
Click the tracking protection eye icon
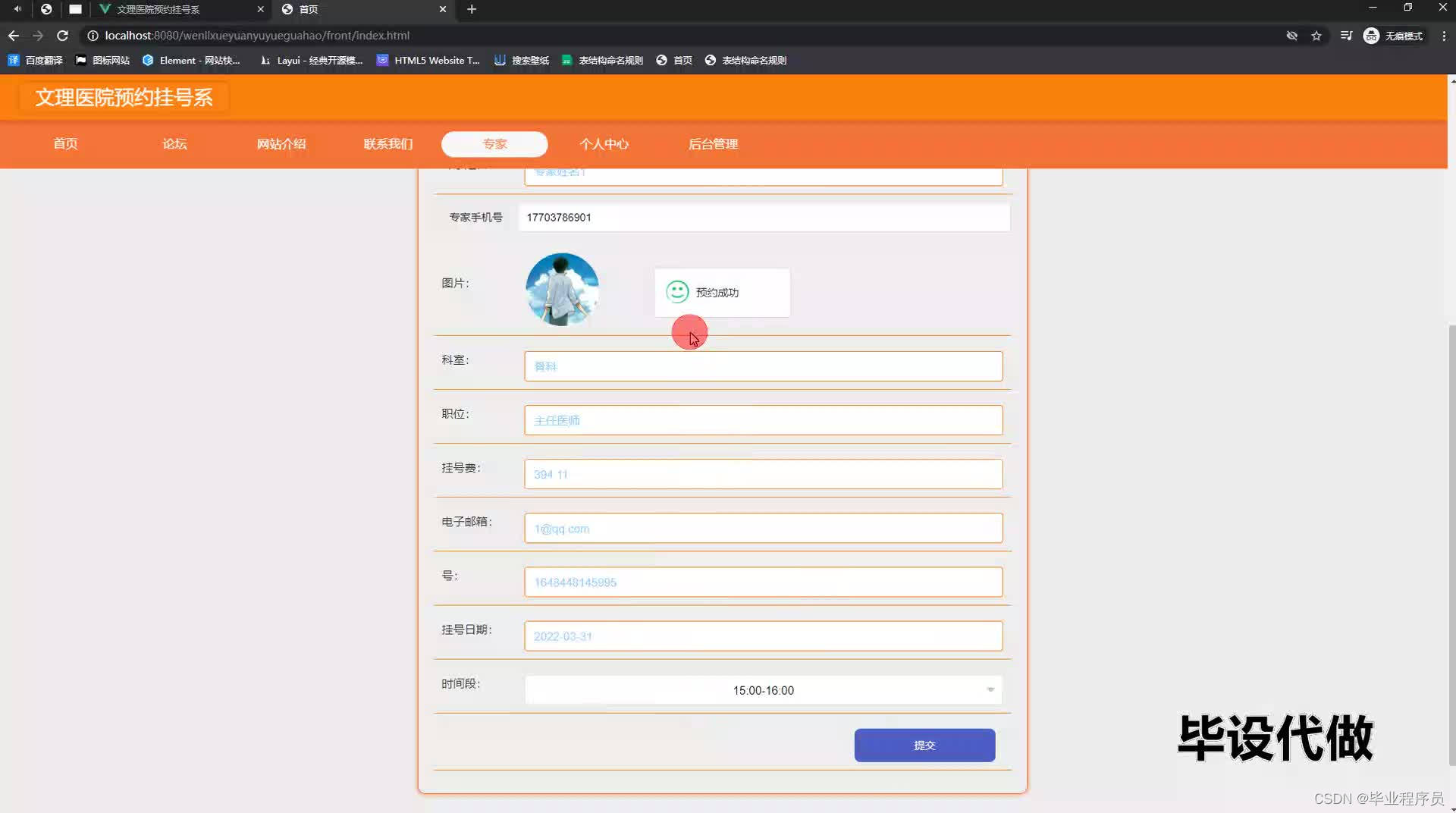point(1291,36)
